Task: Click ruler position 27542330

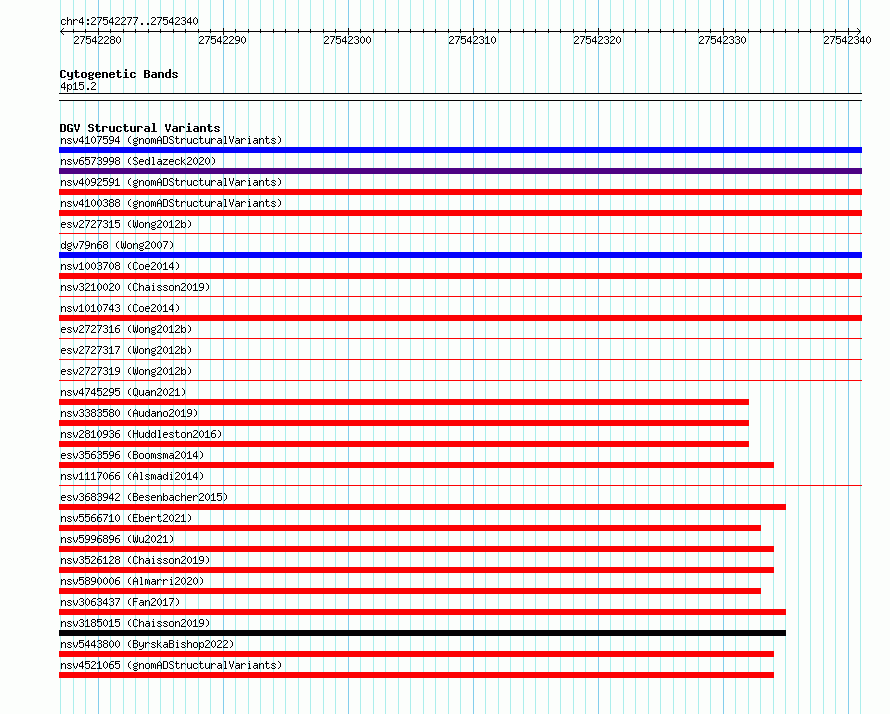Action: coord(722,40)
